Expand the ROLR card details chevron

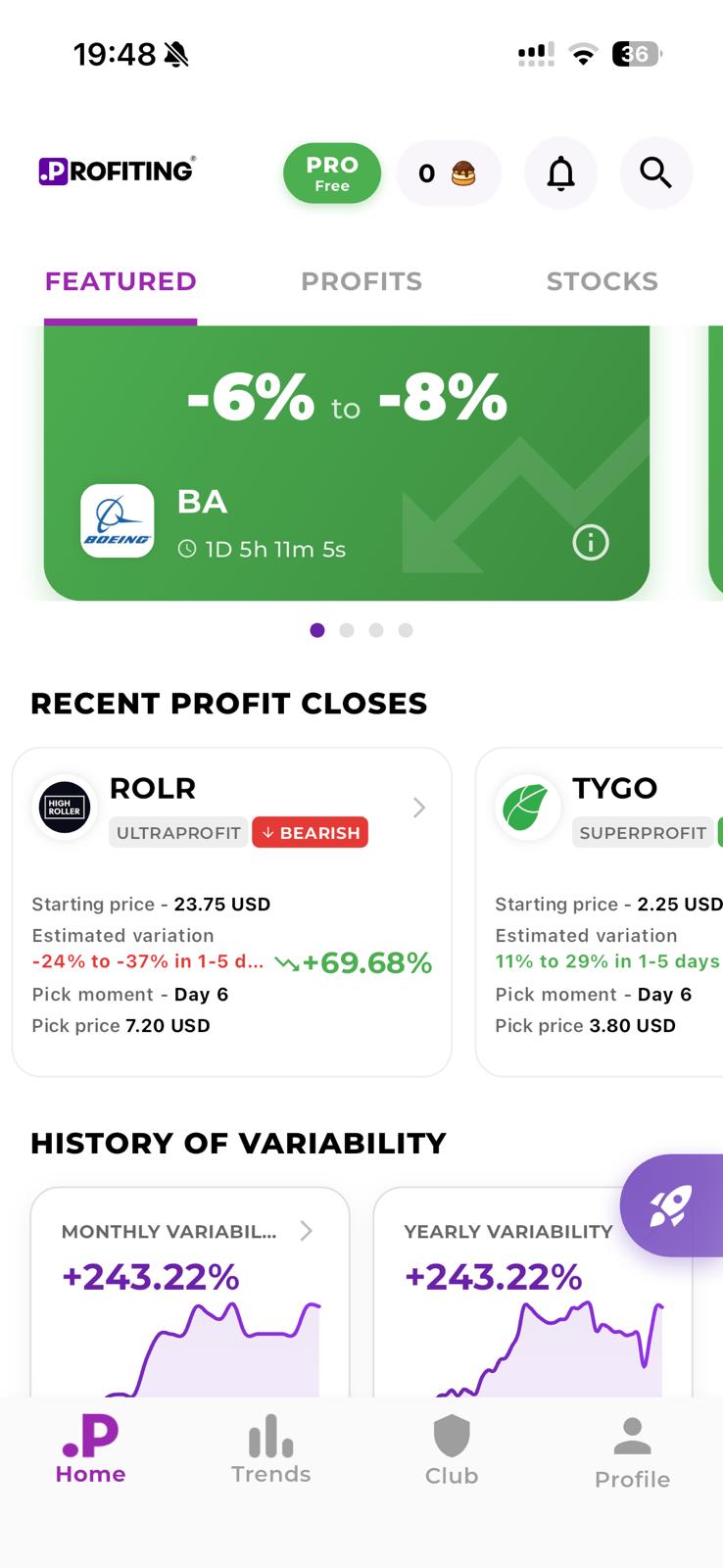coord(418,807)
